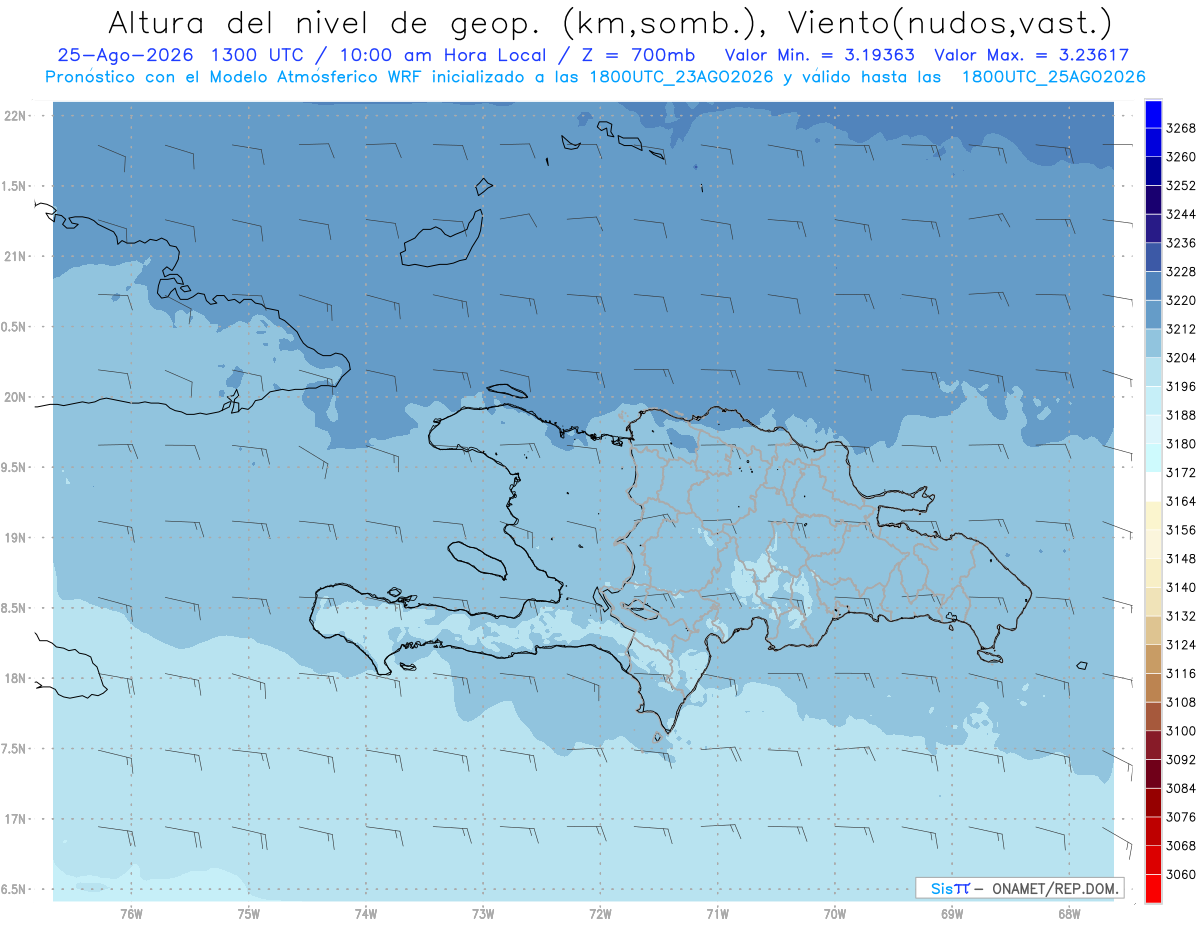Click the legend value '3164'
The height and width of the screenshot is (927, 1200).
1181,501
